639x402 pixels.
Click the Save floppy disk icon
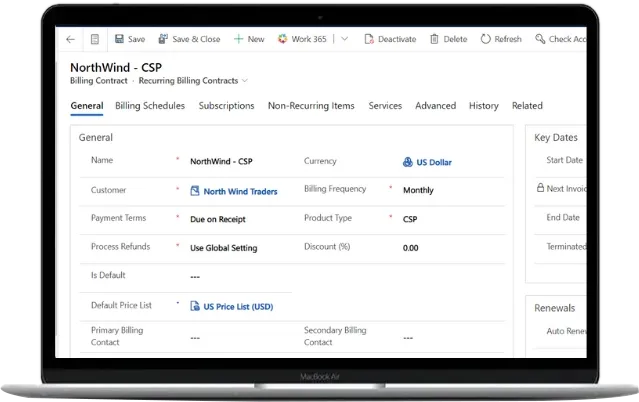119,39
